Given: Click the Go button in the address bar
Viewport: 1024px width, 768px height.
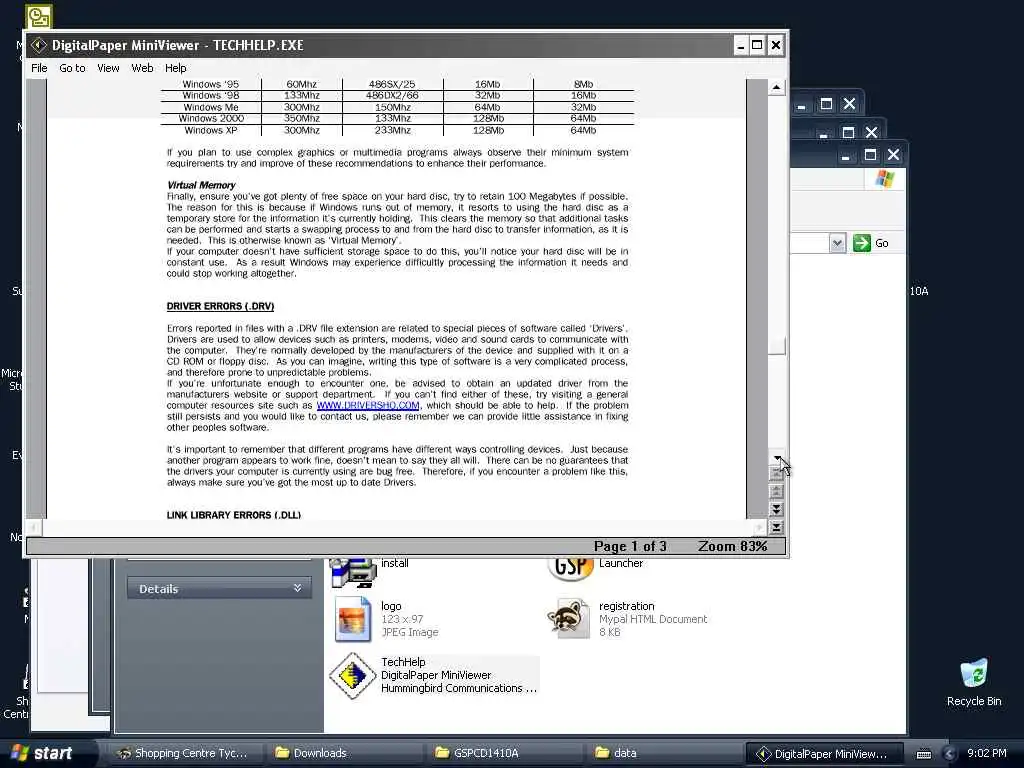Looking at the screenshot, I should [x=871, y=243].
